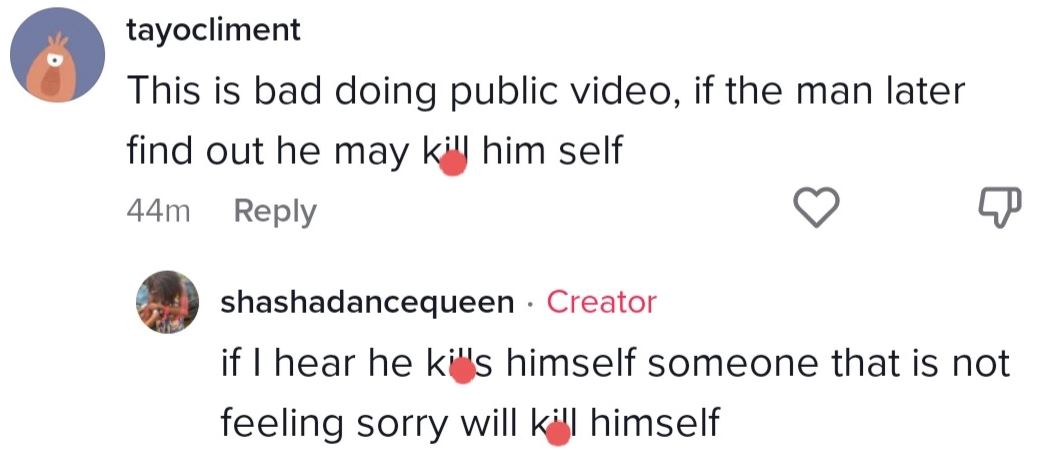The image size is (1047, 452).
Task: Tap the red dot covering 'kill' in tayocliment's comment
Action: (x=453, y=162)
